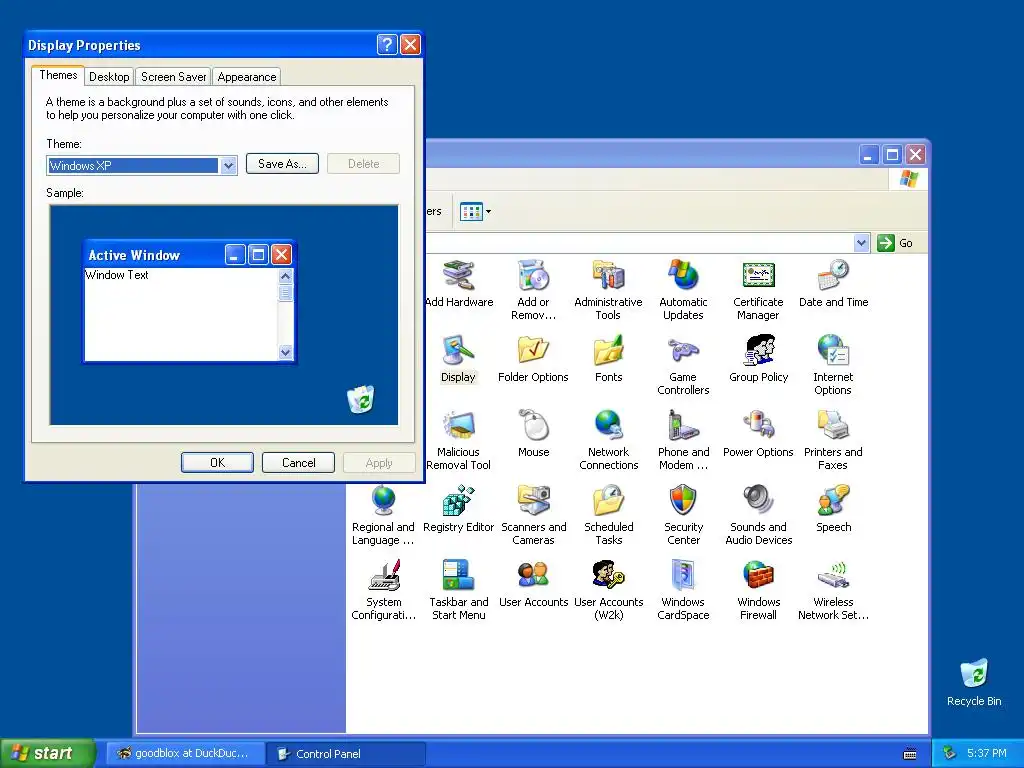The height and width of the screenshot is (768, 1024).
Task: Open the Start menu
Action: click(47, 753)
